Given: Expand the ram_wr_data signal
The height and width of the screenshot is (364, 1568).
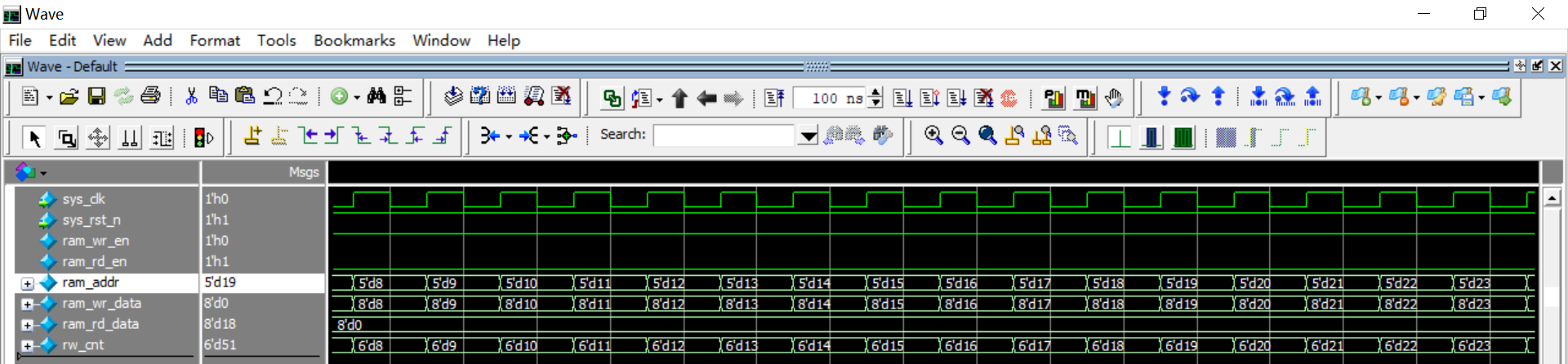Looking at the screenshot, I should point(27,304).
